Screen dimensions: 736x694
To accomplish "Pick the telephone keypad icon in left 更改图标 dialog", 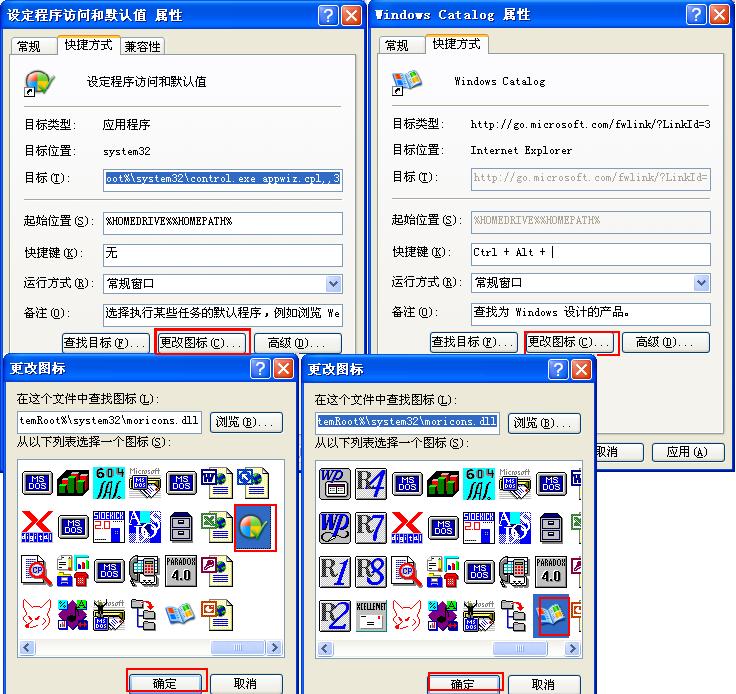I will pos(145,571).
